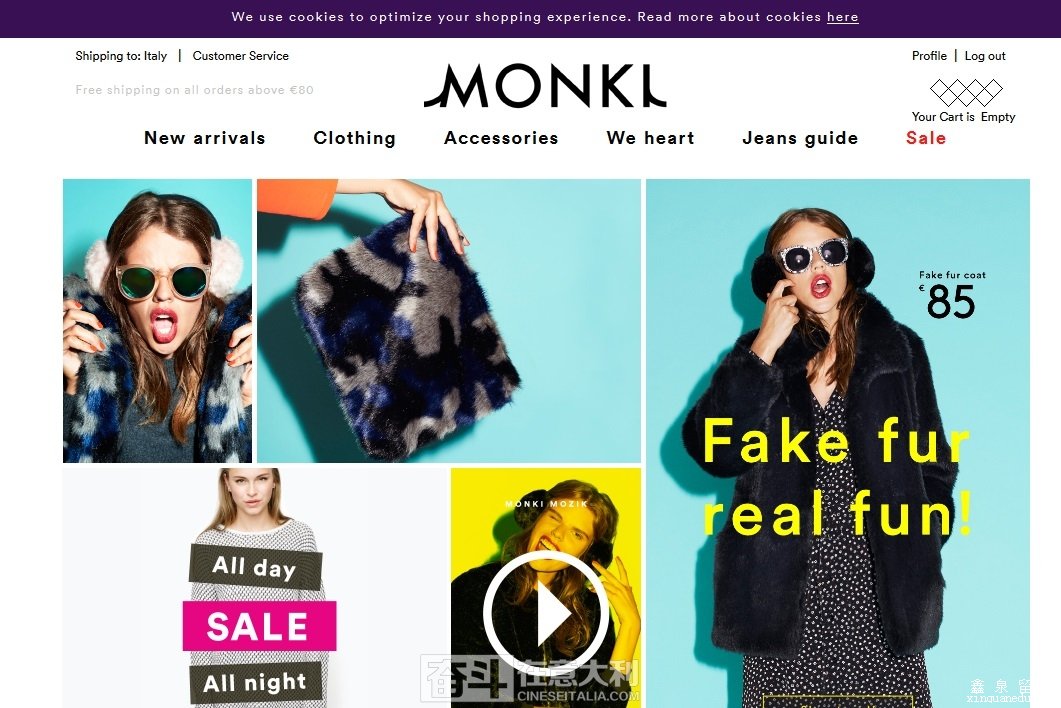Click the Monki logo
The image size is (1061, 708).
(545, 86)
